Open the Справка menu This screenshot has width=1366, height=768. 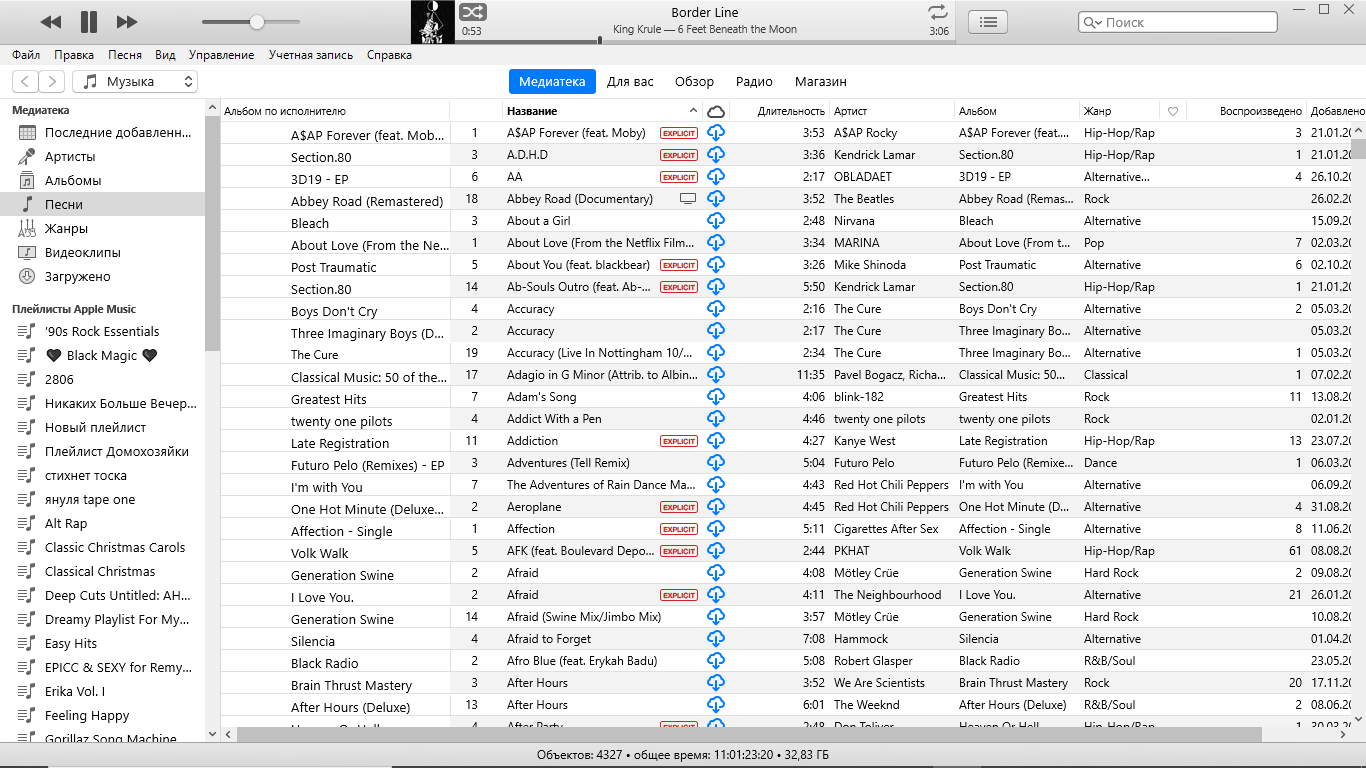click(389, 55)
